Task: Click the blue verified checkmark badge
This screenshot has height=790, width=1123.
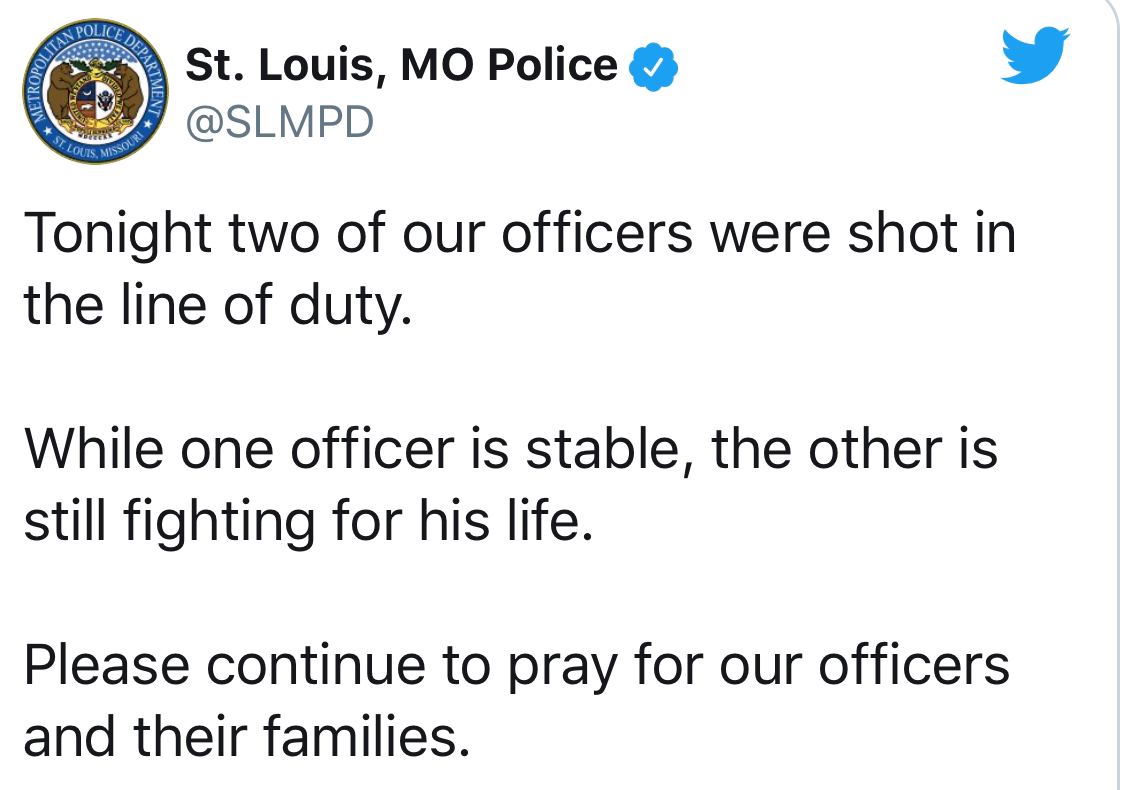Action: [655, 68]
